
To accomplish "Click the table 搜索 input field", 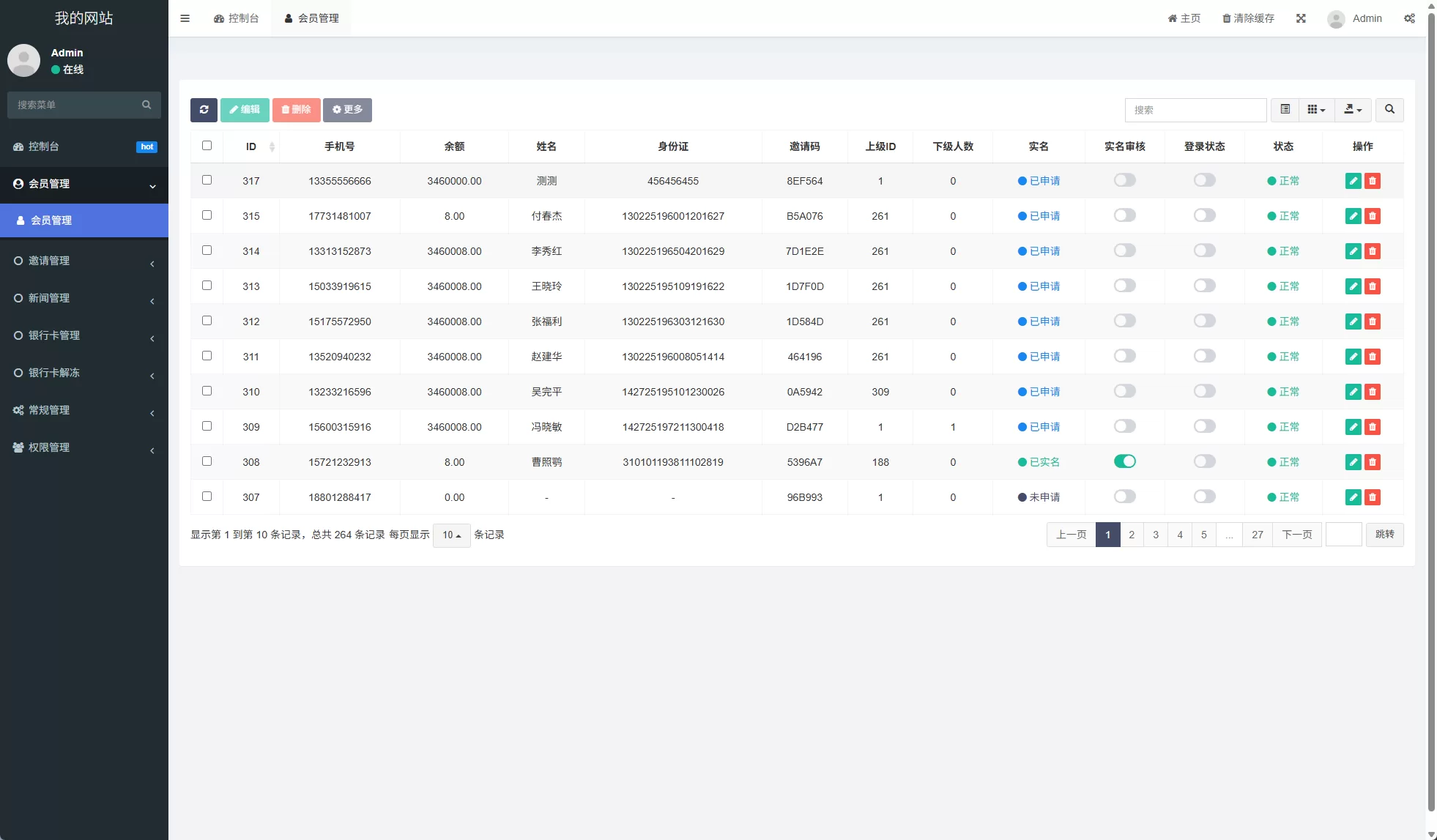I will tap(1195, 110).
